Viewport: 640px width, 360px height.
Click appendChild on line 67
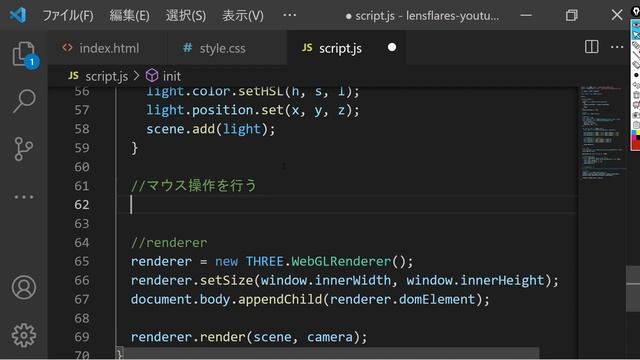[280, 300]
